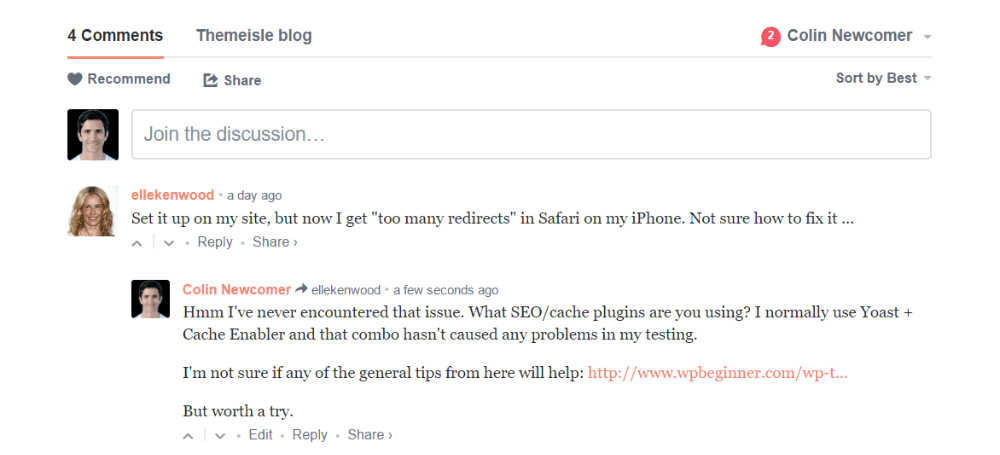The height and width of the screenshot is (455, 1000).
Task: Downvote ellekenwood's comment
Action: point(168,243)
